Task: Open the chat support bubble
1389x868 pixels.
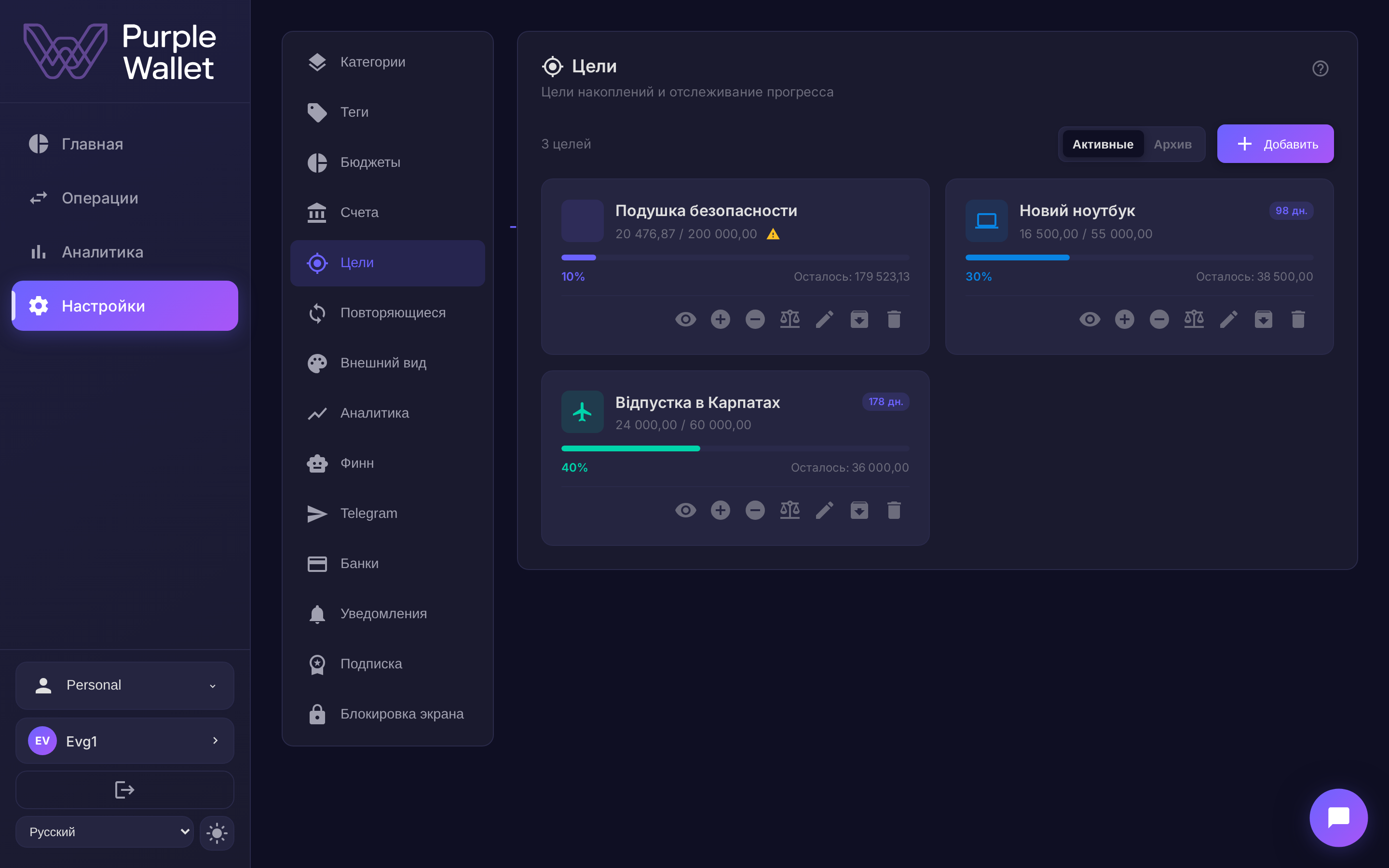Action: pyautogui.click(x=1338, y=817)
